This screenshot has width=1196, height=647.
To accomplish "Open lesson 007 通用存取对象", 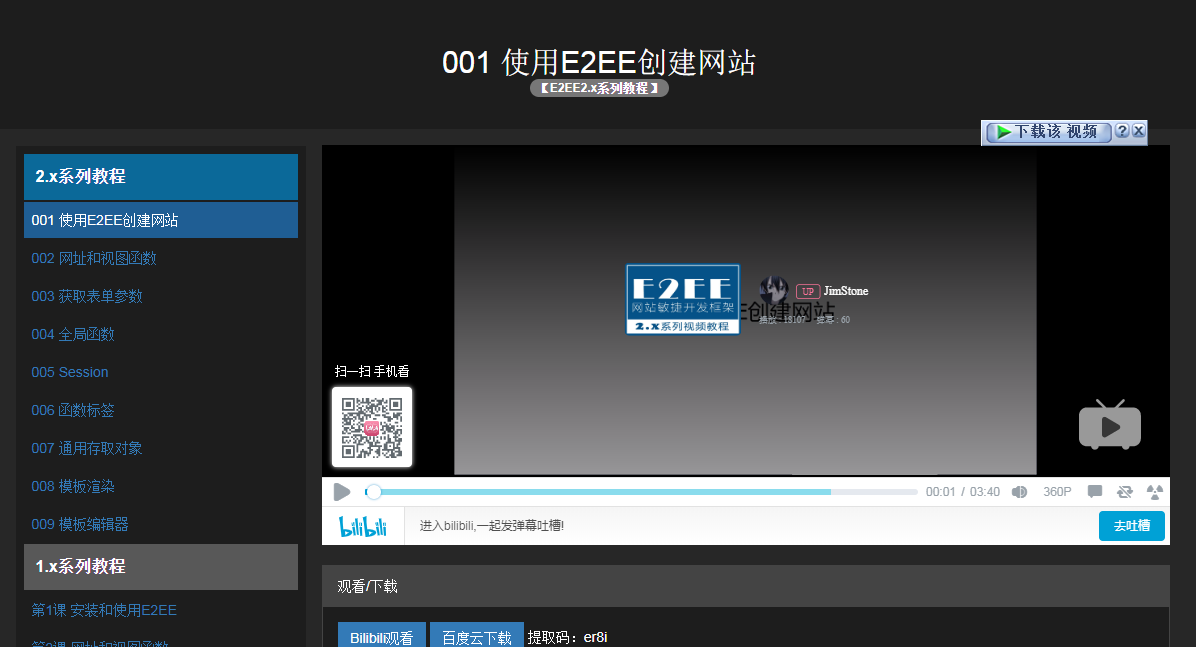I will 87,449.
